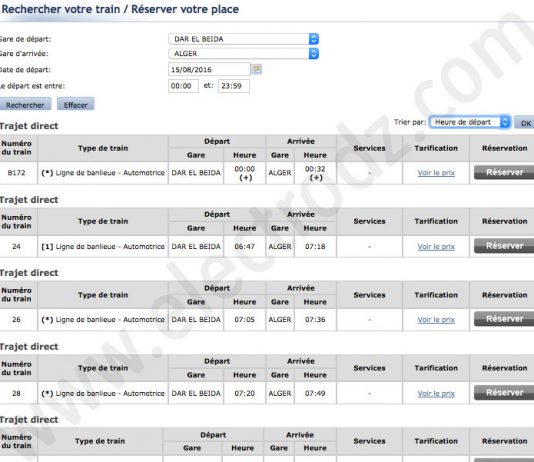
Task: Open the Gare de départ dropdown
Action: [244, 39]
